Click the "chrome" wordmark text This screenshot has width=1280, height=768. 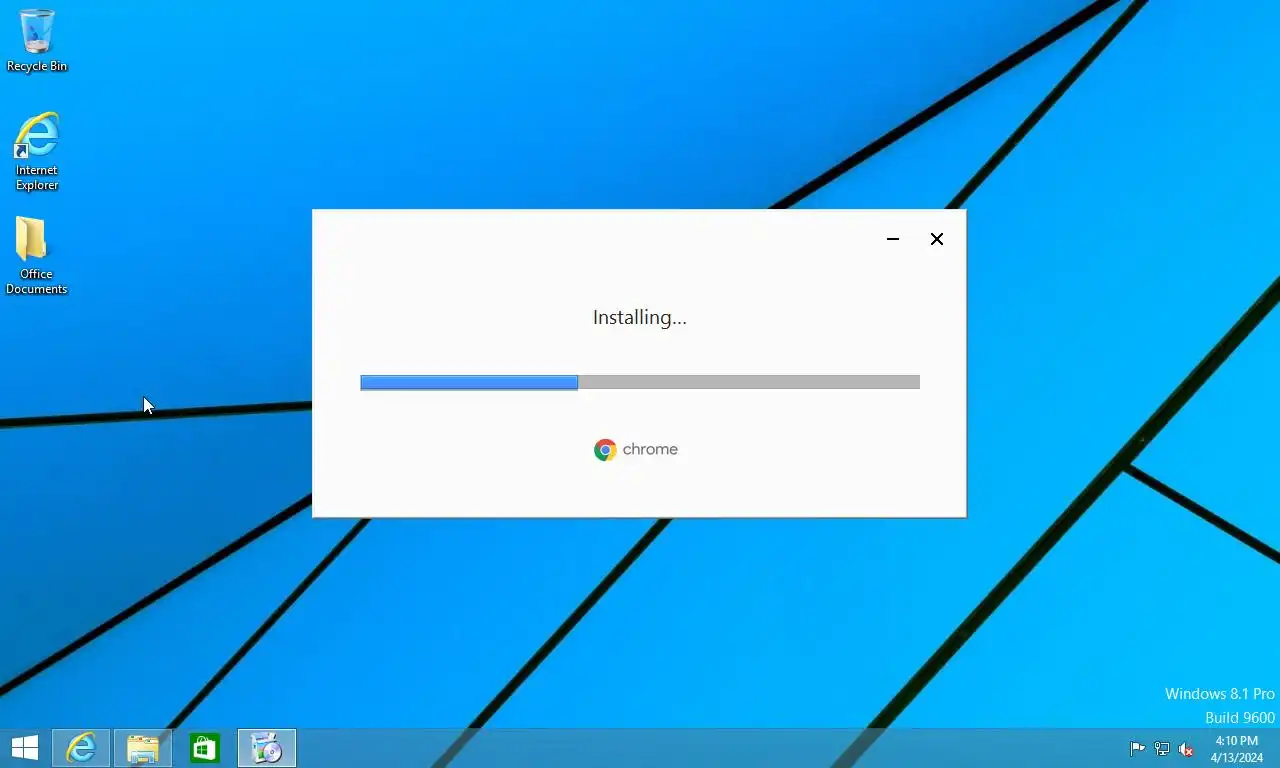[650, 450]
